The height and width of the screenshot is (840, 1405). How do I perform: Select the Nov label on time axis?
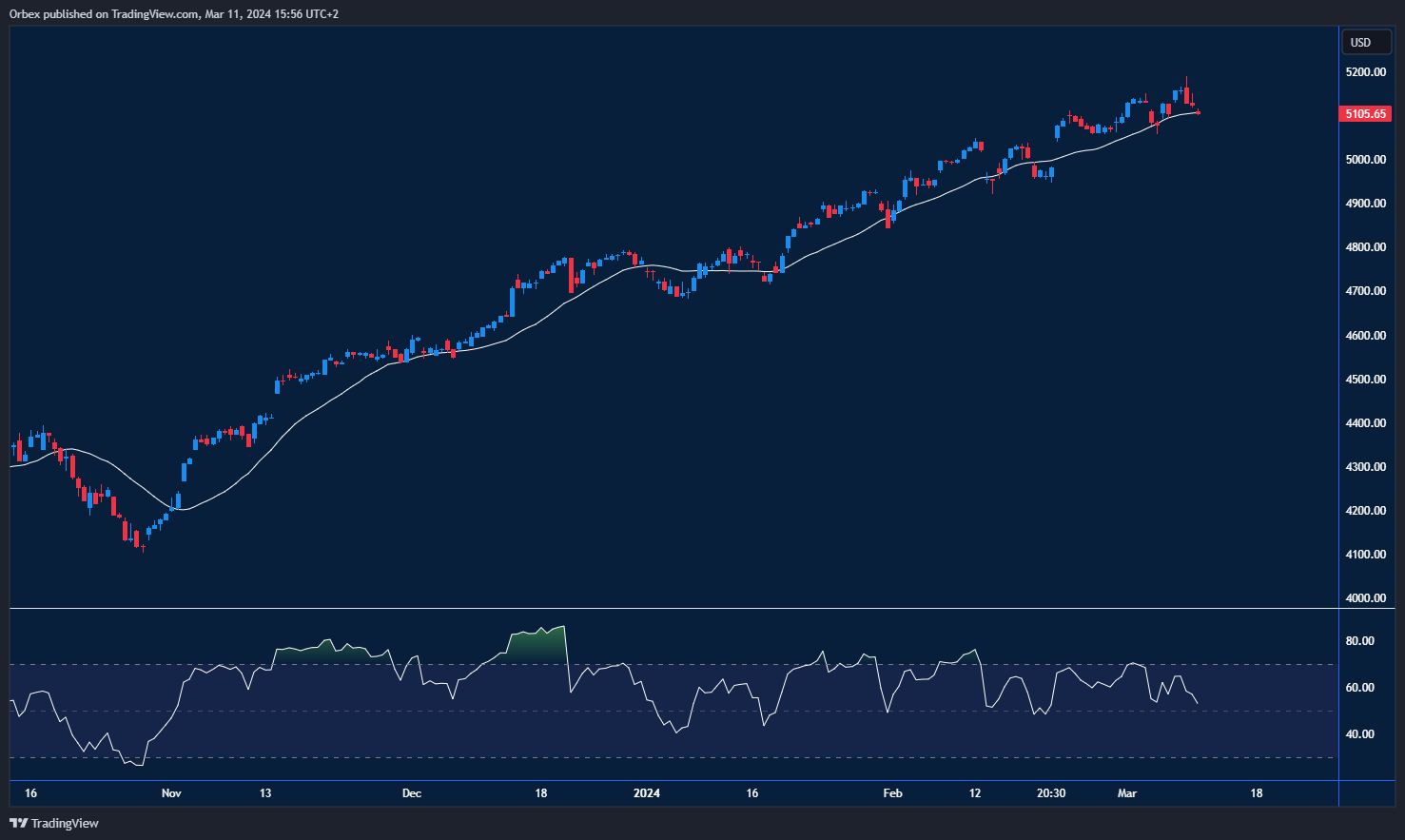[171, 793]
